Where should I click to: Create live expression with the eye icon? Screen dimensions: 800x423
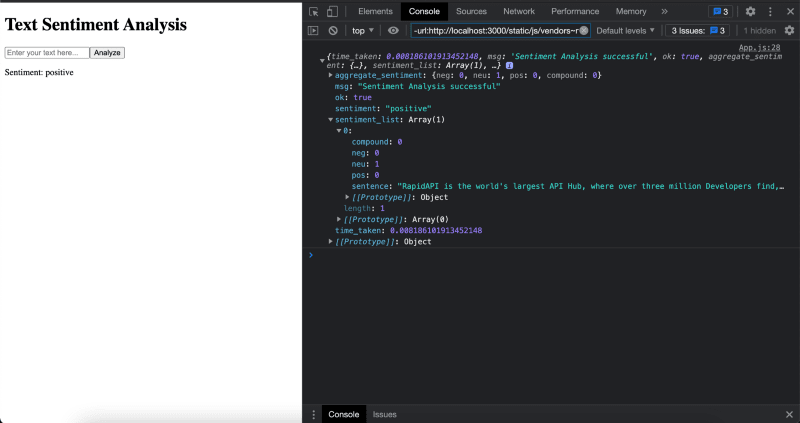click(393, 31)
